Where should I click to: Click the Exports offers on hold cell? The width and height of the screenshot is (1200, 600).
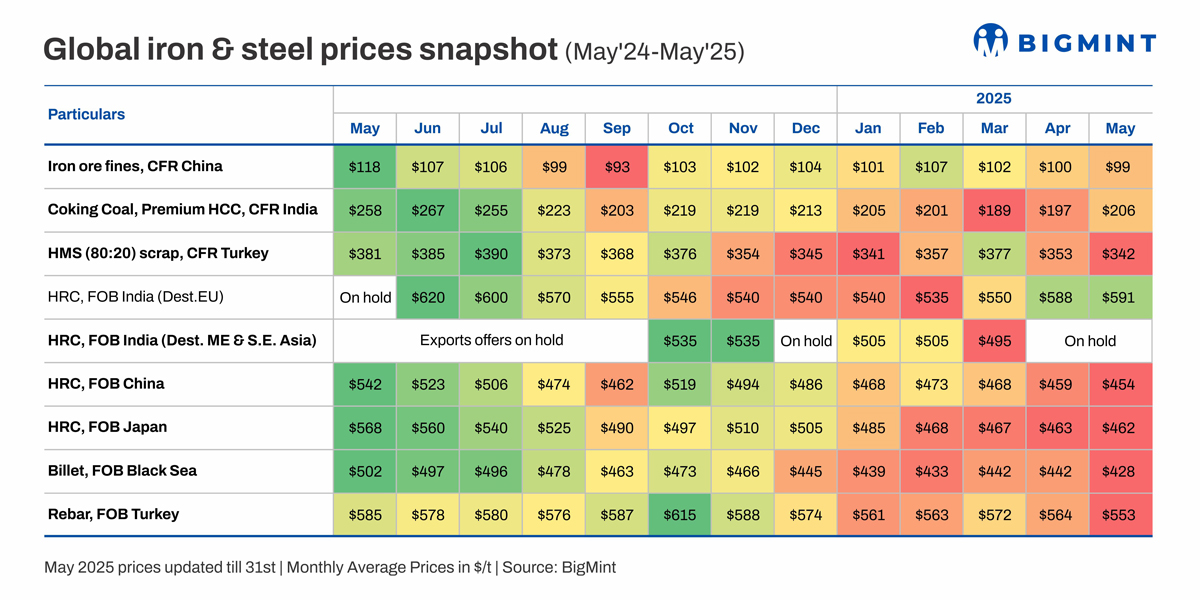491,340
